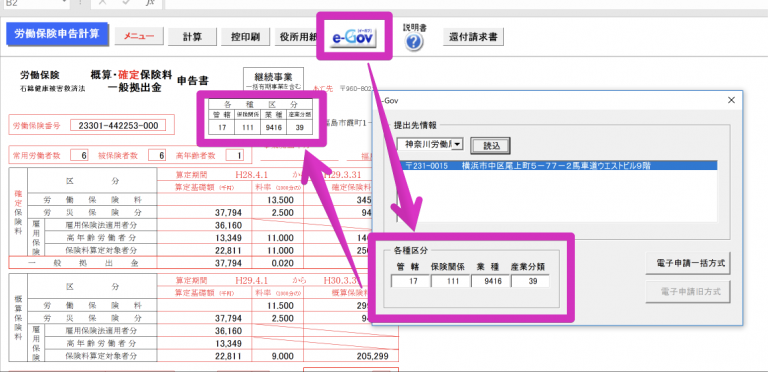Click the 高年齢者数 value cell
Image resolution: width=768 pixels, height=372 pixels.
click(x=235, y=156)
